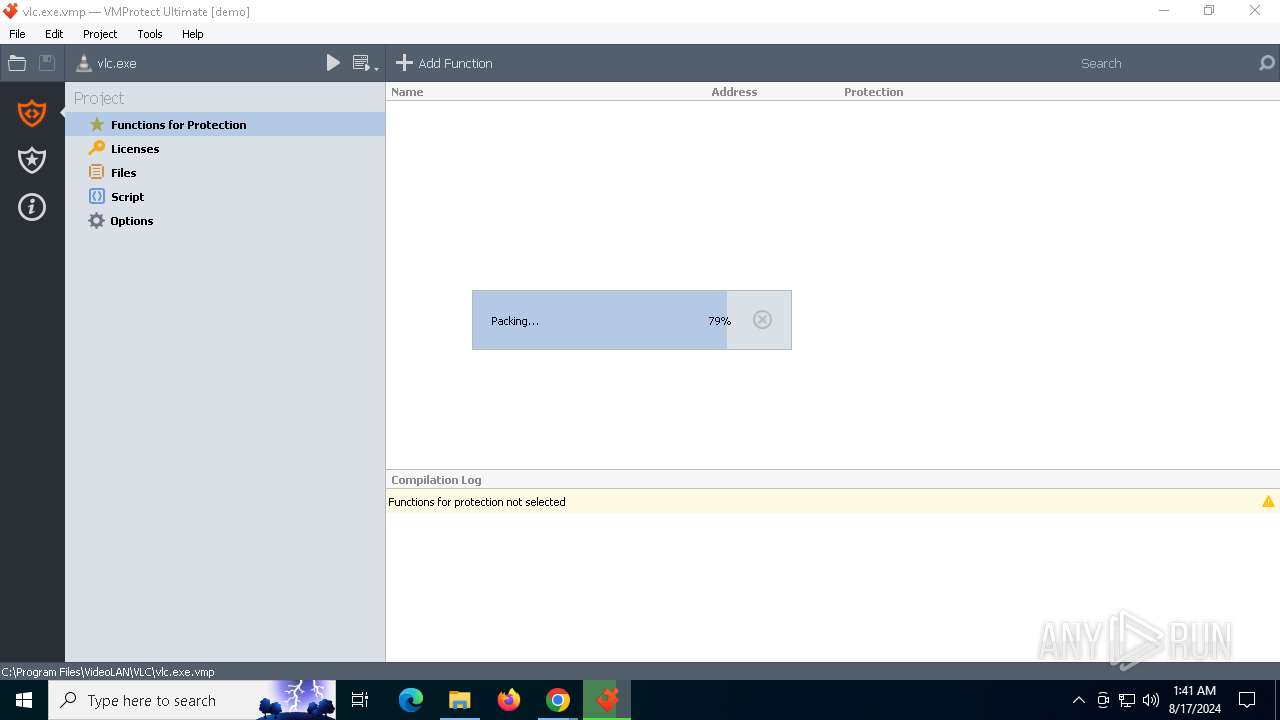The image size is (1280, 720).
Task: Open the Windows Start menu
Action: pos(24,700)
